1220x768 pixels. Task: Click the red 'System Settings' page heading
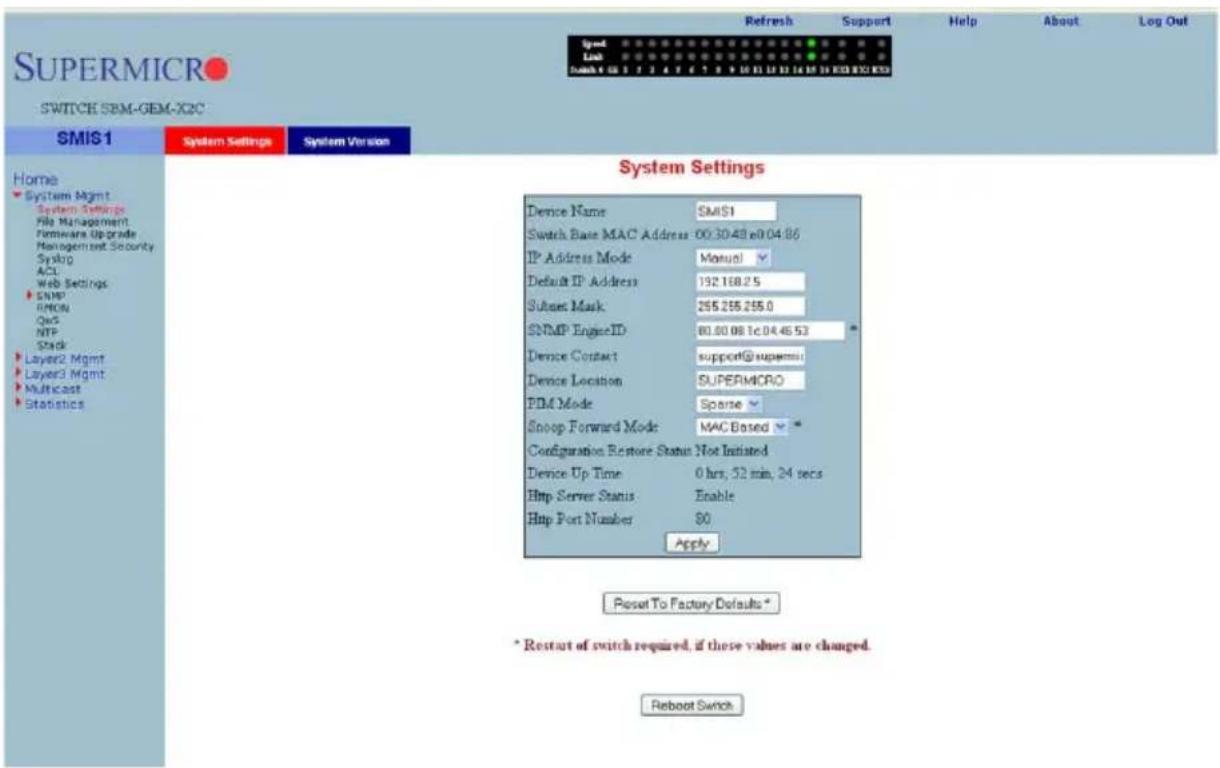tap(691, 169)
